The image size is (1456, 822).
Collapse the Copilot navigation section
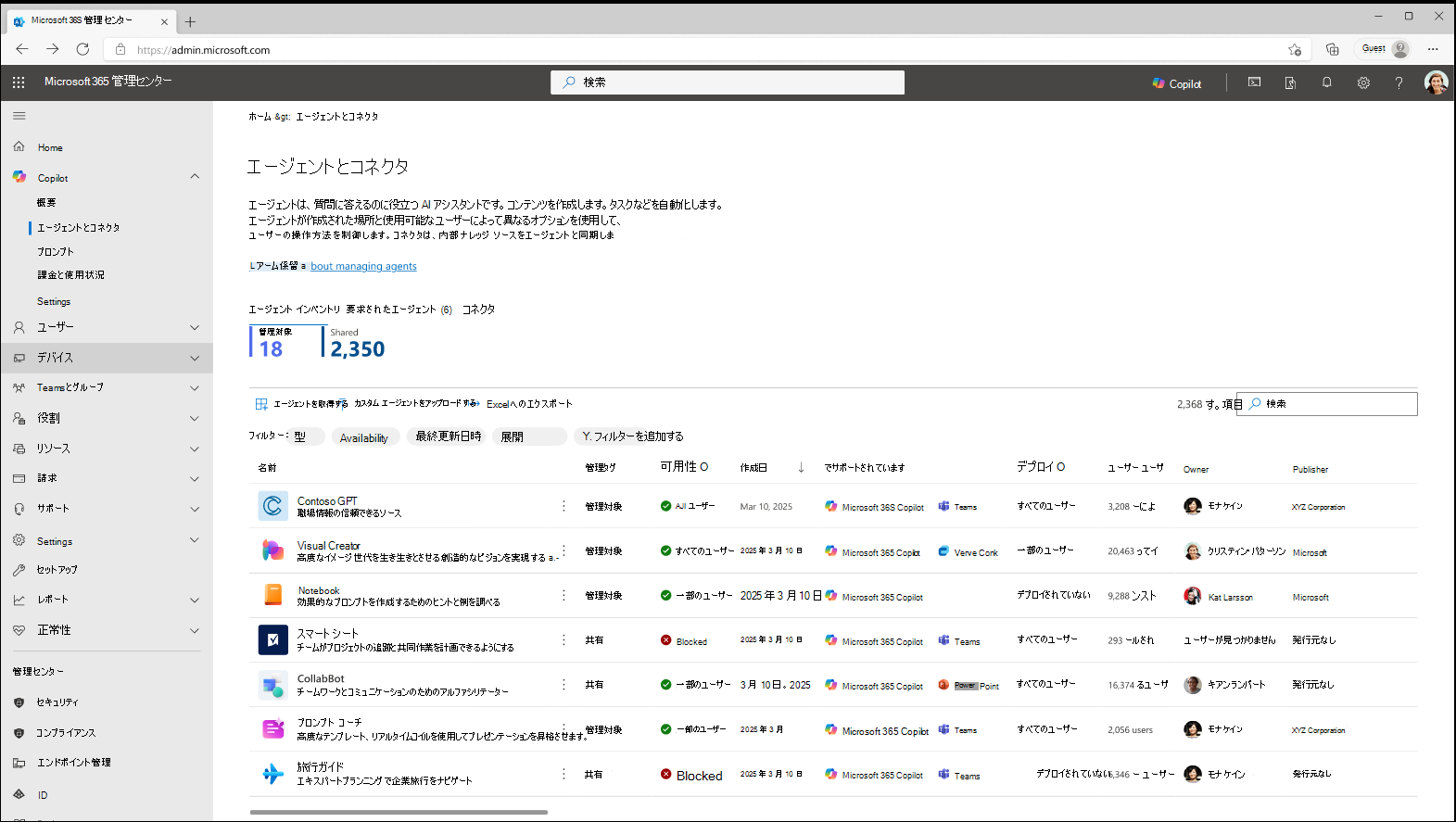(195, 177)
